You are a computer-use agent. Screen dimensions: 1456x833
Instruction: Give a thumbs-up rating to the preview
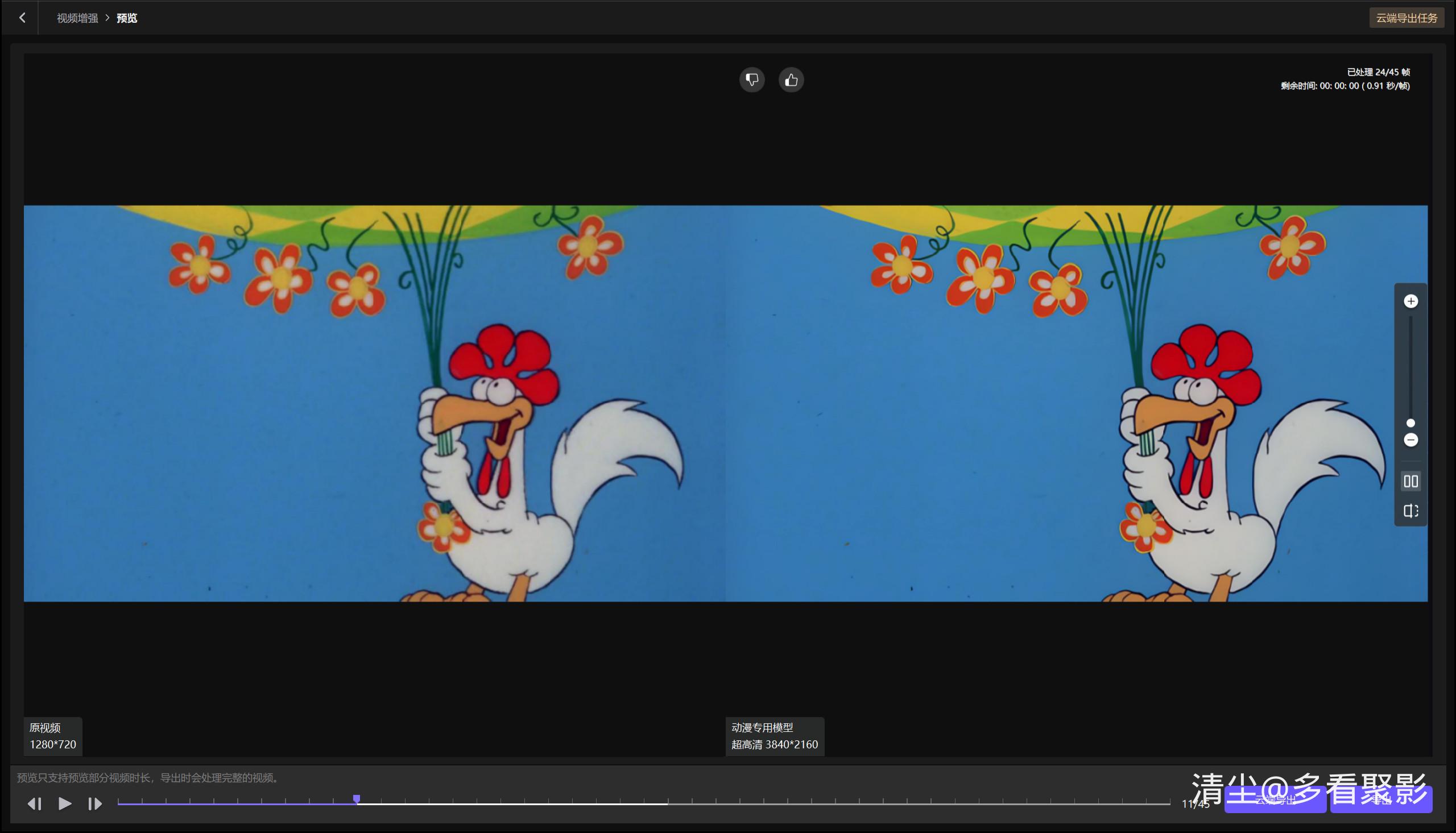coord(791,80)
